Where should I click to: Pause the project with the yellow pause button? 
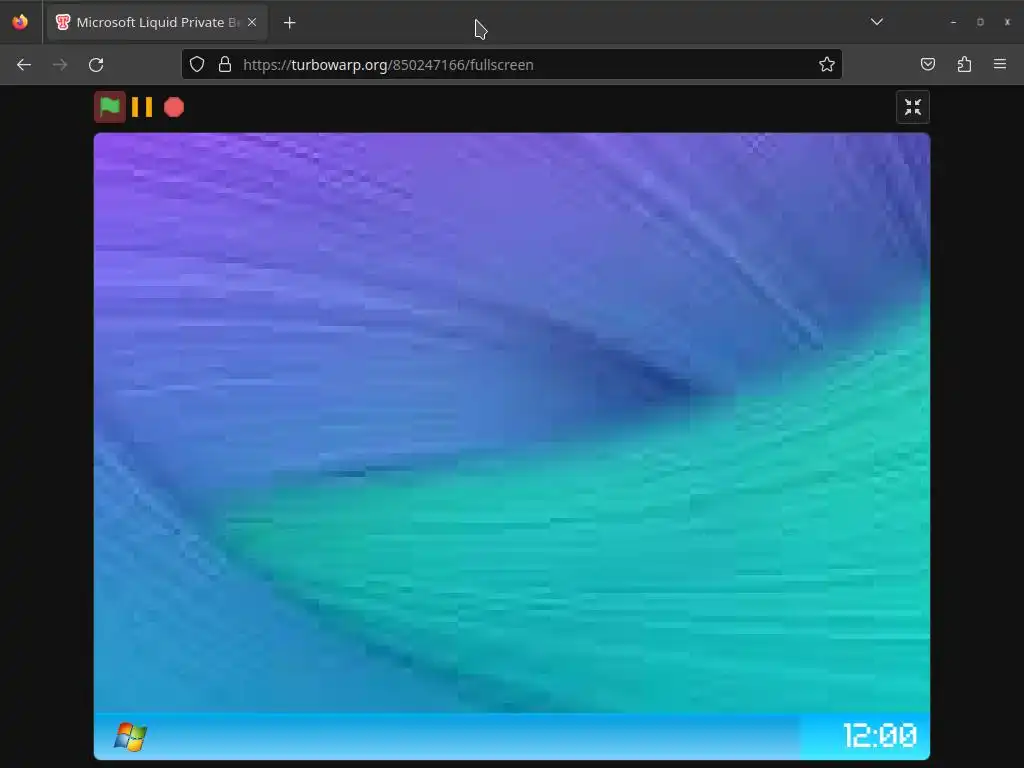(142, 107)
